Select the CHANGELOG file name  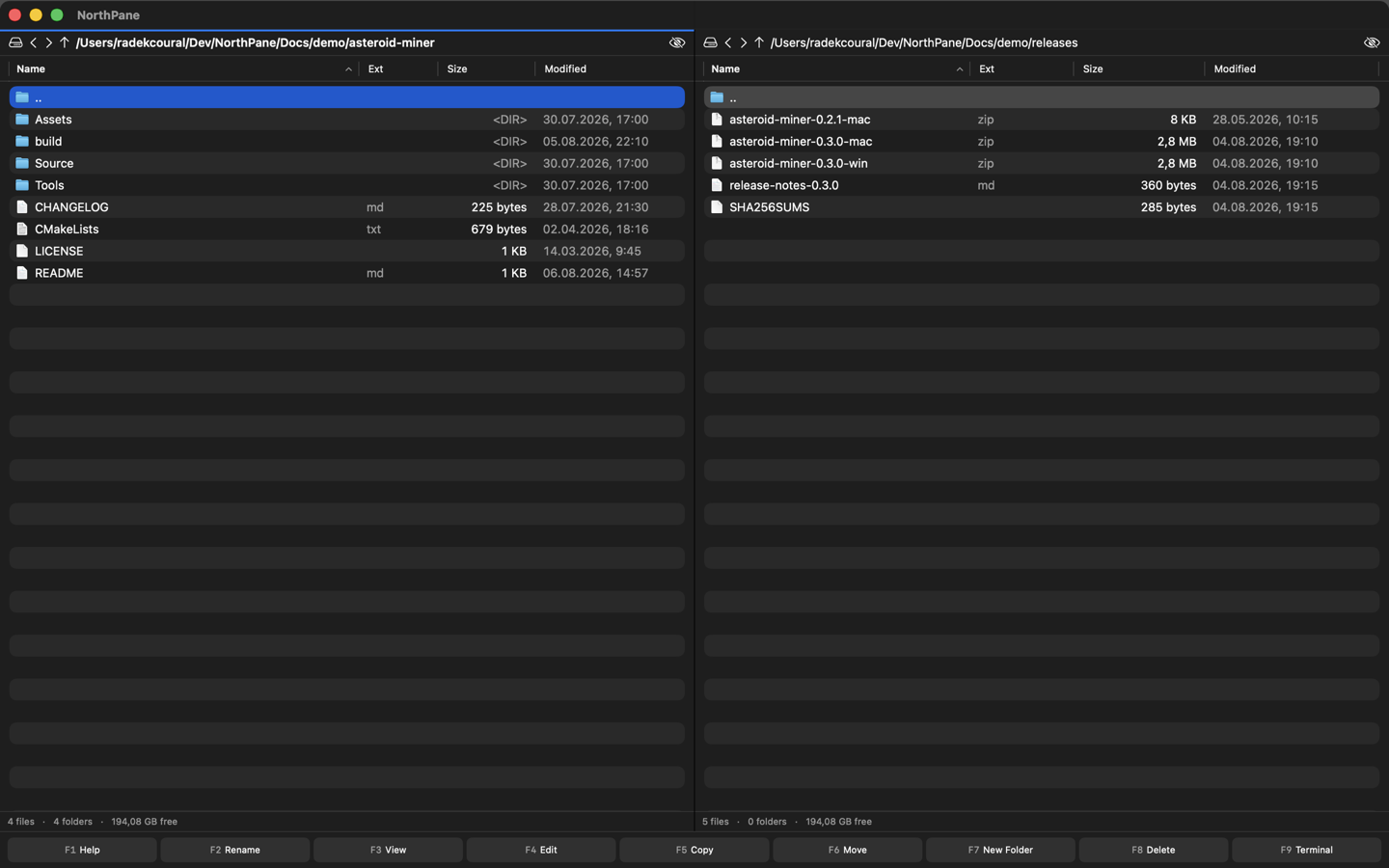[x=71, y=207]
